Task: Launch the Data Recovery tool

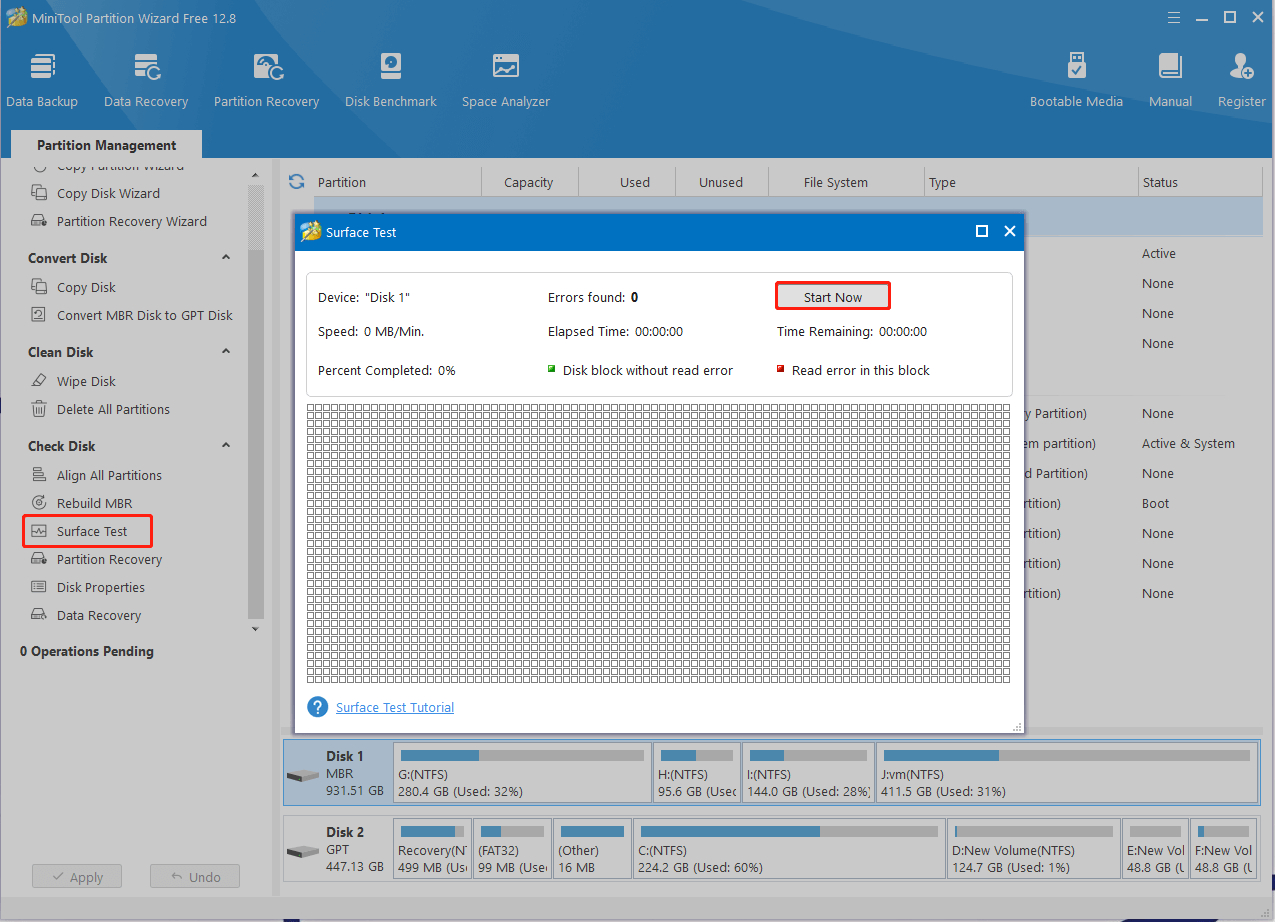Action: point(146,80)
